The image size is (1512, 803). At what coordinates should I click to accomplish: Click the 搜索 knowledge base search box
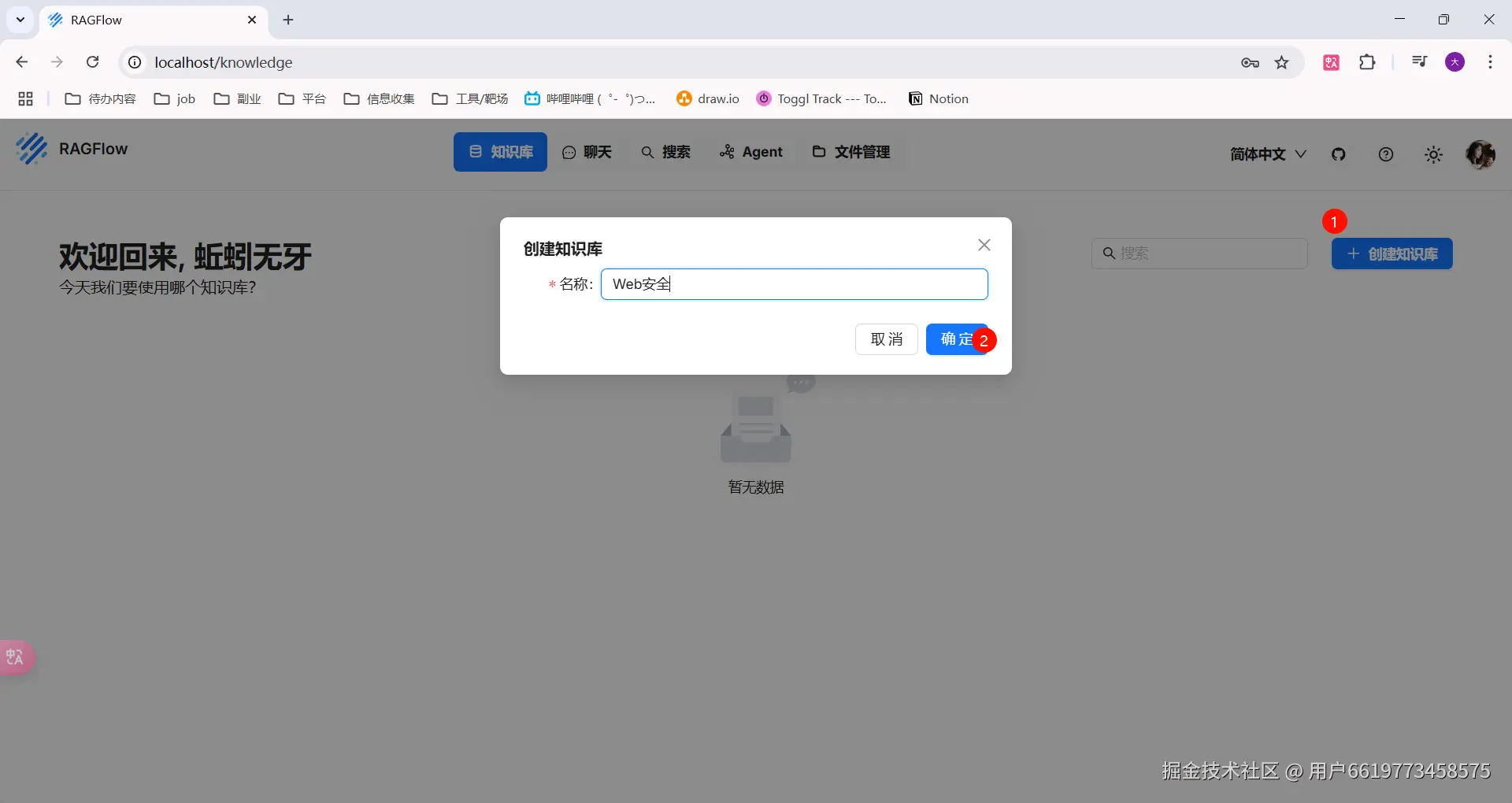tap(1199, 253)
